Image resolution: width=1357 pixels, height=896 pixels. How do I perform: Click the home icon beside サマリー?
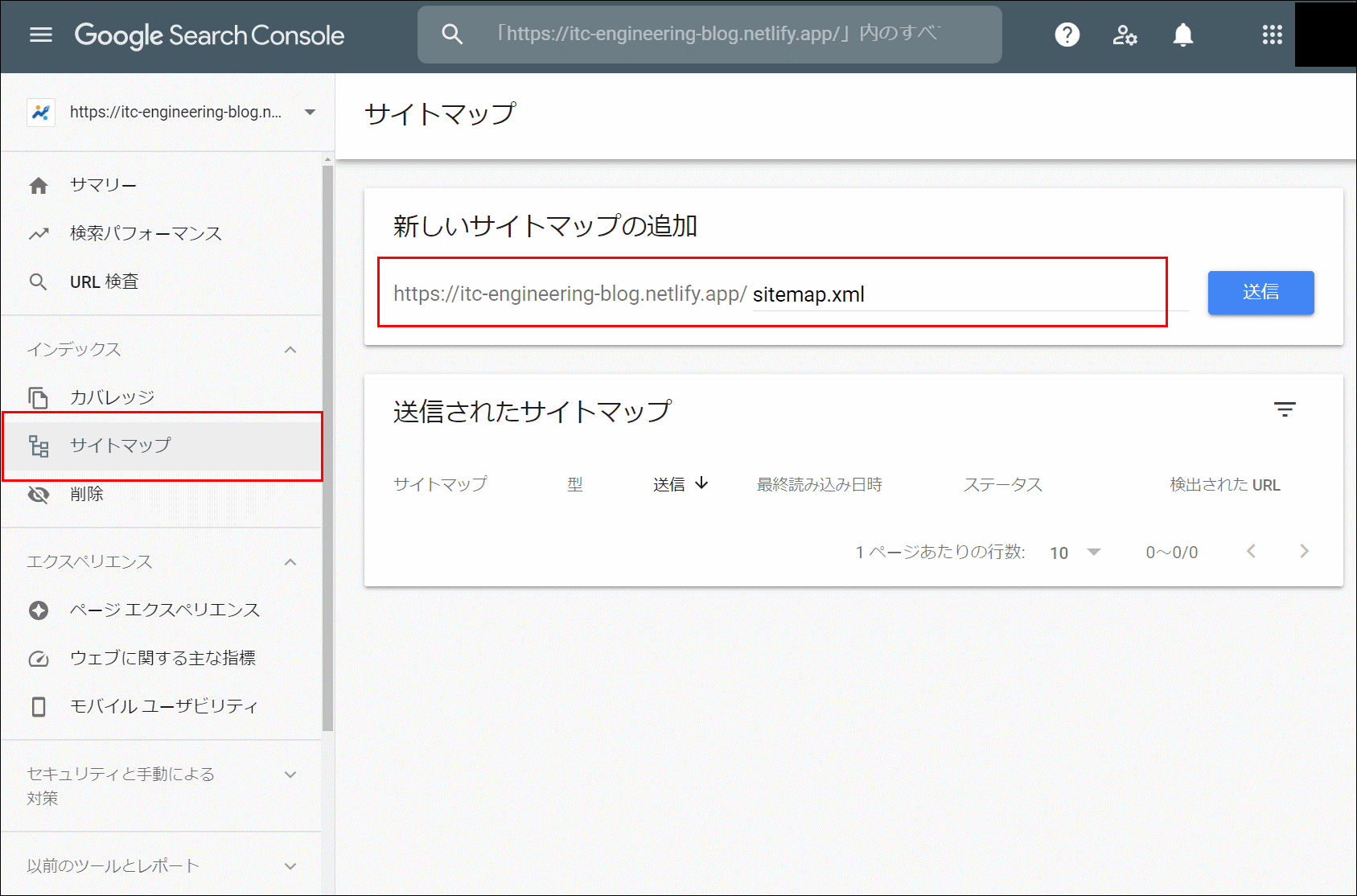pos(39,186)
